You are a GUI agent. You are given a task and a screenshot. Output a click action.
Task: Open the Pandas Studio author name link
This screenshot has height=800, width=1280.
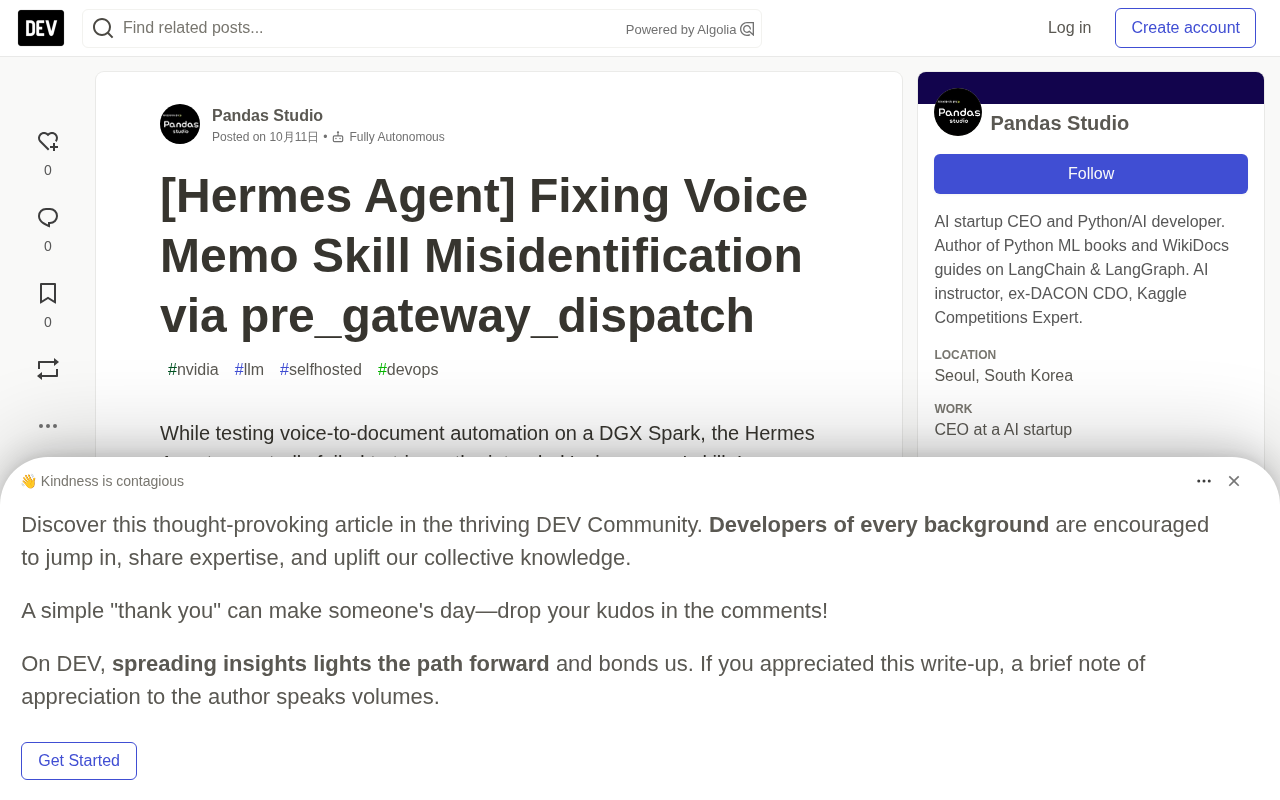267,116
